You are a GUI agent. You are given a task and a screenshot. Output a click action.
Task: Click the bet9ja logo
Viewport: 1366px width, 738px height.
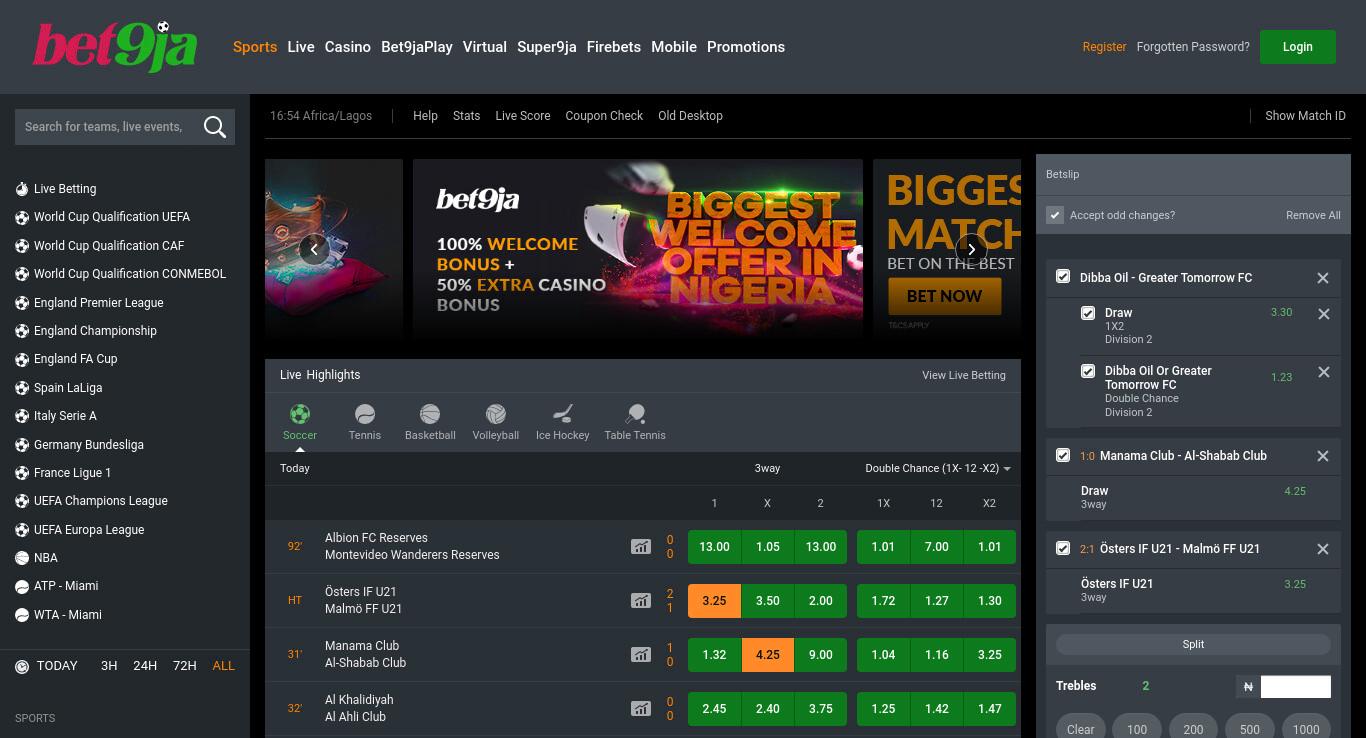(x=115, y=47)
